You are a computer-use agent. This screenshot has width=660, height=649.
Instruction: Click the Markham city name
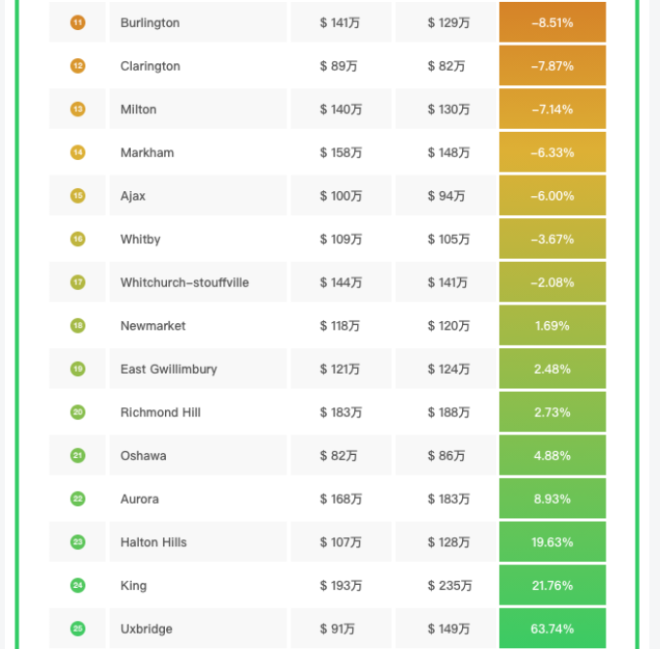pyautogui.click(x=147, y=153)
